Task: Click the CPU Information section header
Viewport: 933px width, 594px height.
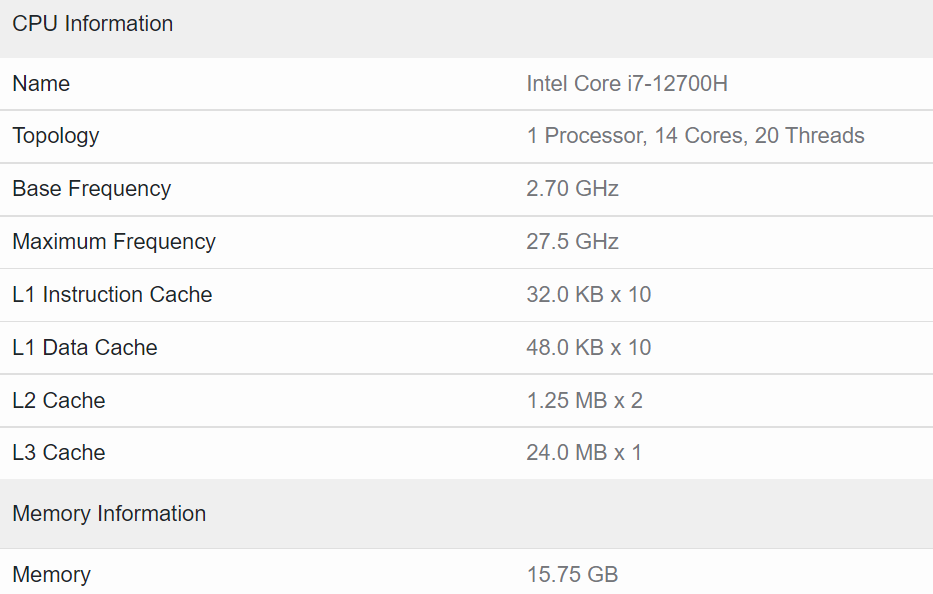Action: click(92, 24)
